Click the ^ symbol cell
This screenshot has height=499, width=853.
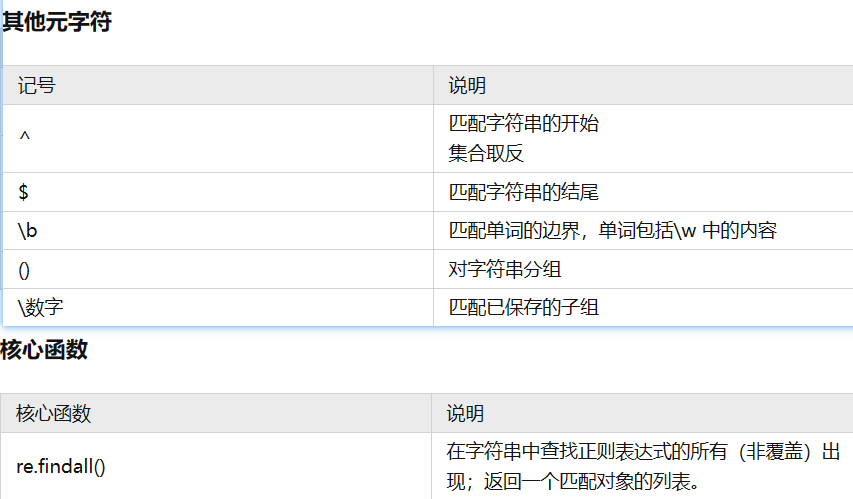pos(25,138)
